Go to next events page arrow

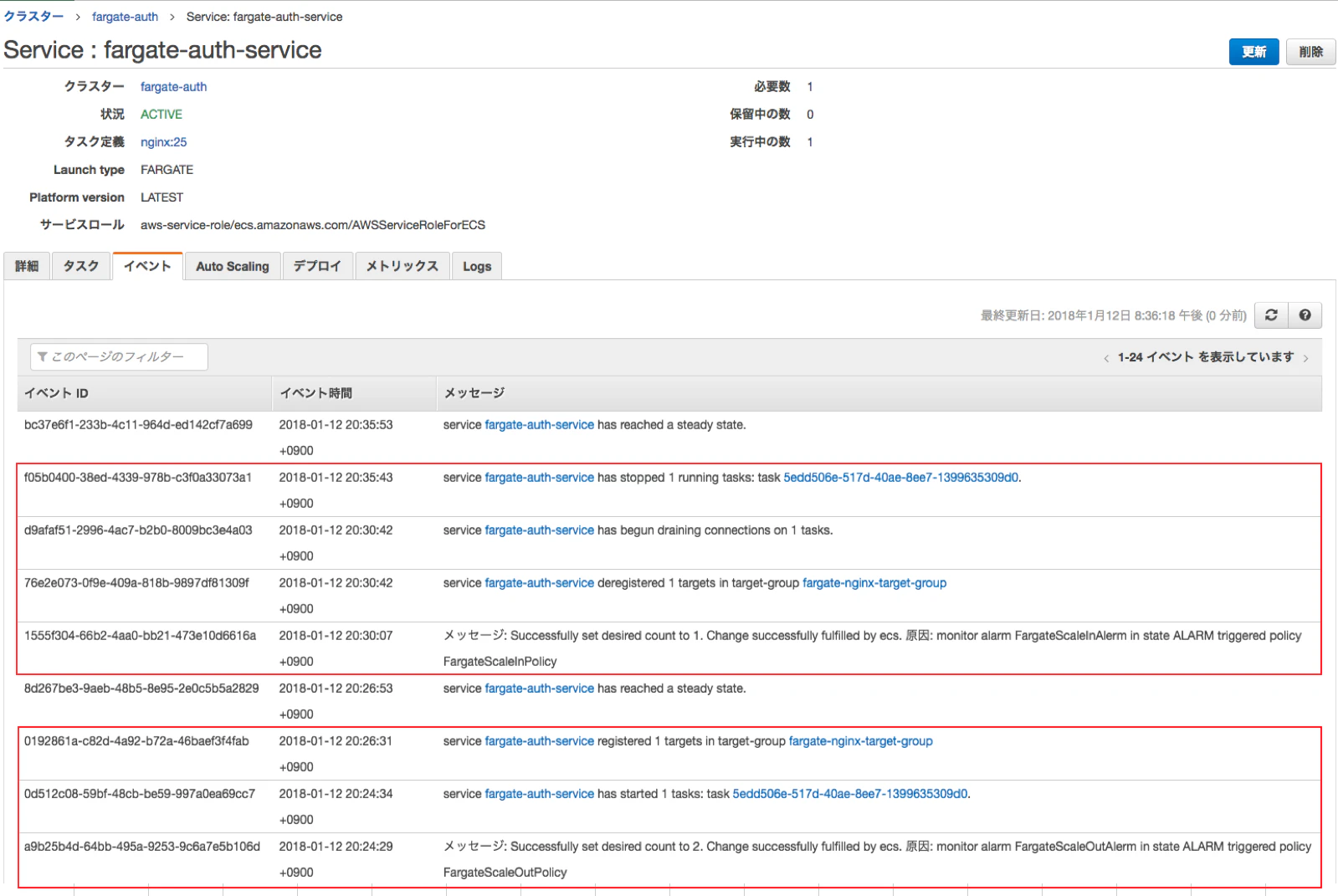pos(1305,358)
